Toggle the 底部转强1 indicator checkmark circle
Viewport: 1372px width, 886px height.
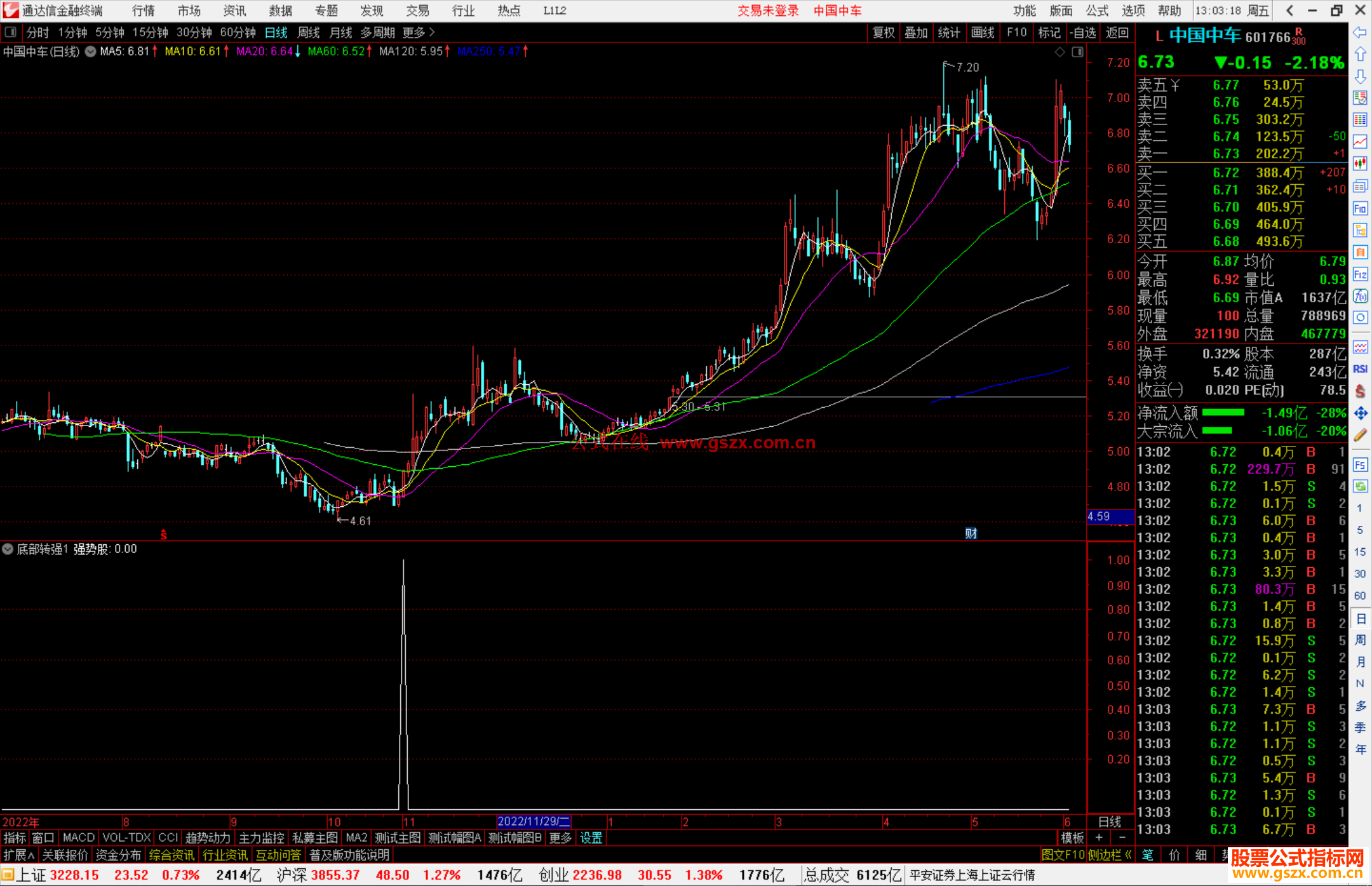coord(8,549)
